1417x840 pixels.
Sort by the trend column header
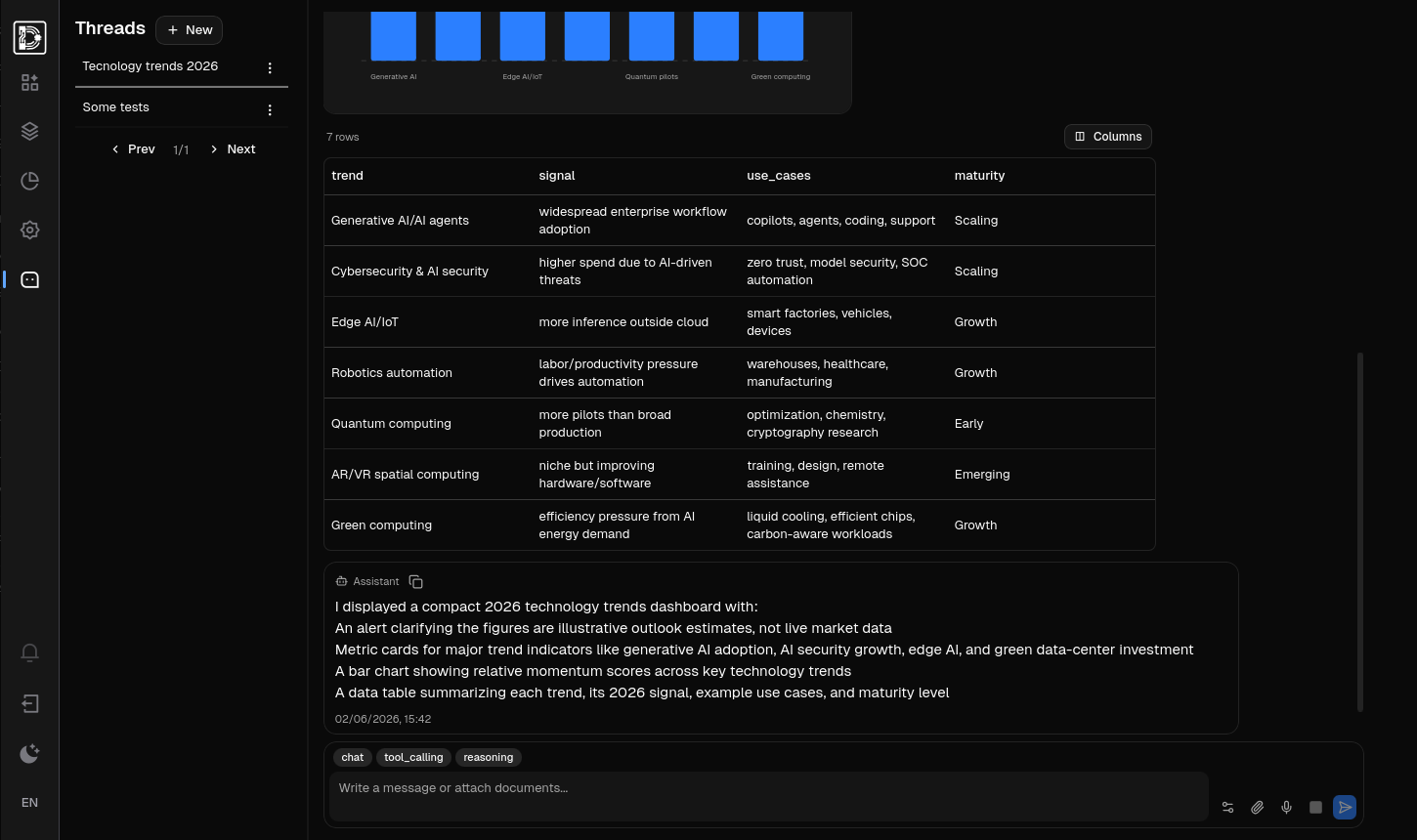[x=347, y=176]
